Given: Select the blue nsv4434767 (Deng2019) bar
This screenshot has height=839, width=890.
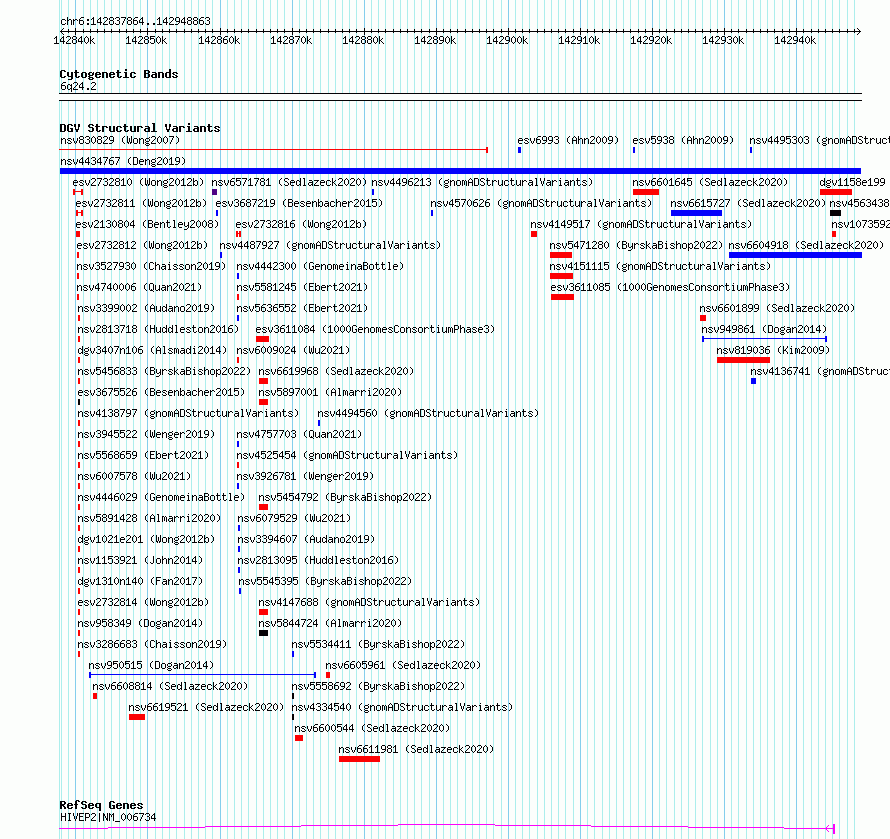Looking at the screenshot, I should click(460, 171).
